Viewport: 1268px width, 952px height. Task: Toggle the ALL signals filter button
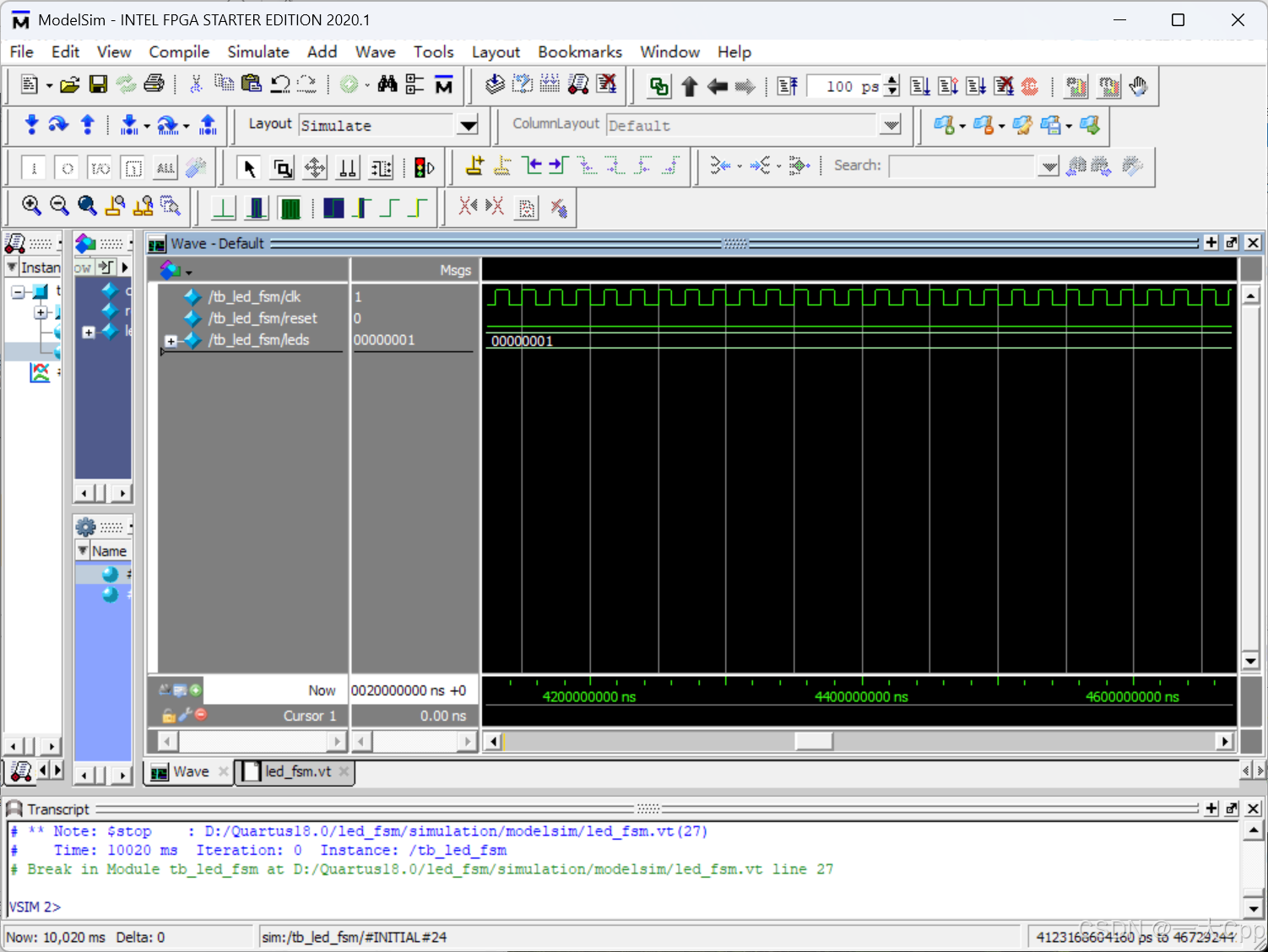165,168
